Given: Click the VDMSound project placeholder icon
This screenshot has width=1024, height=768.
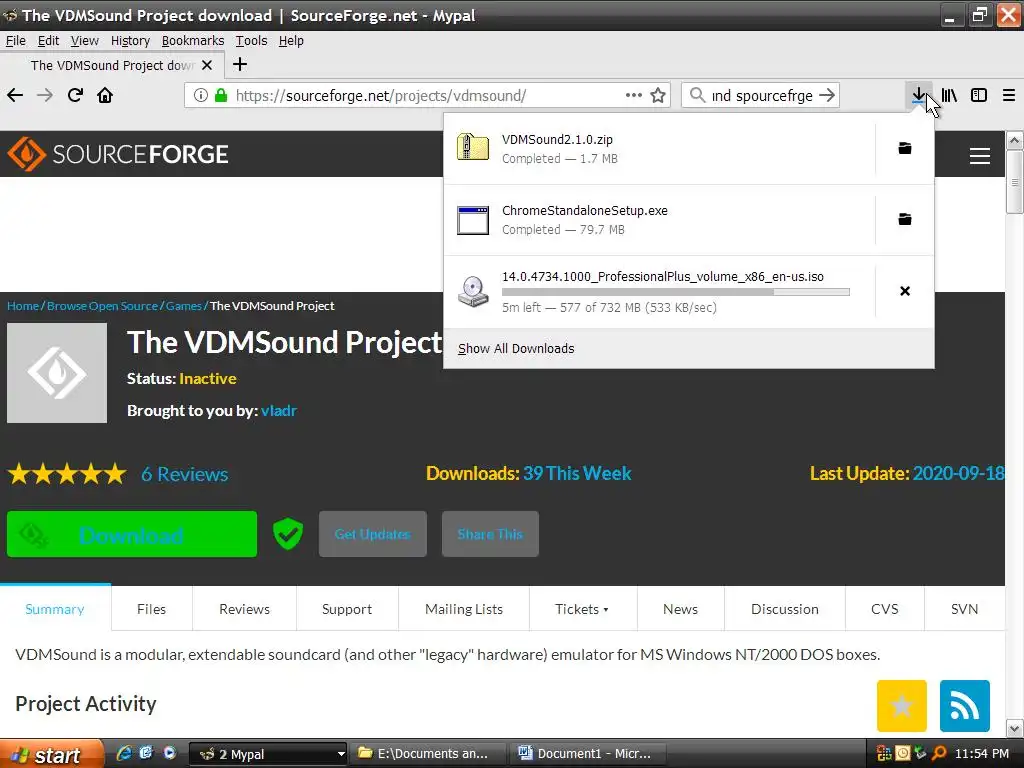Looking at the screenshot, I should [x=57, y=373].
